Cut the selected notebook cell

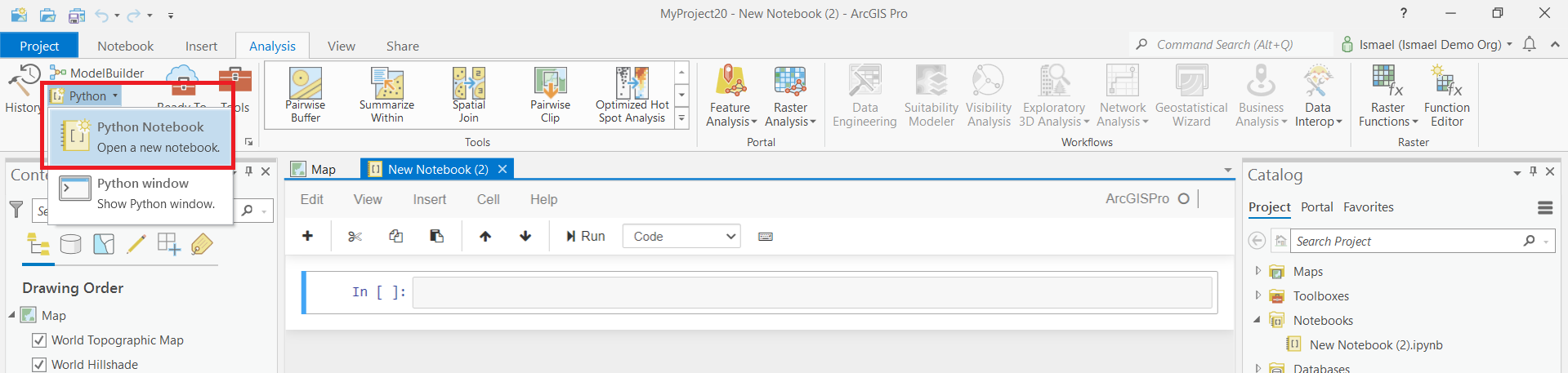pos(355,236)
